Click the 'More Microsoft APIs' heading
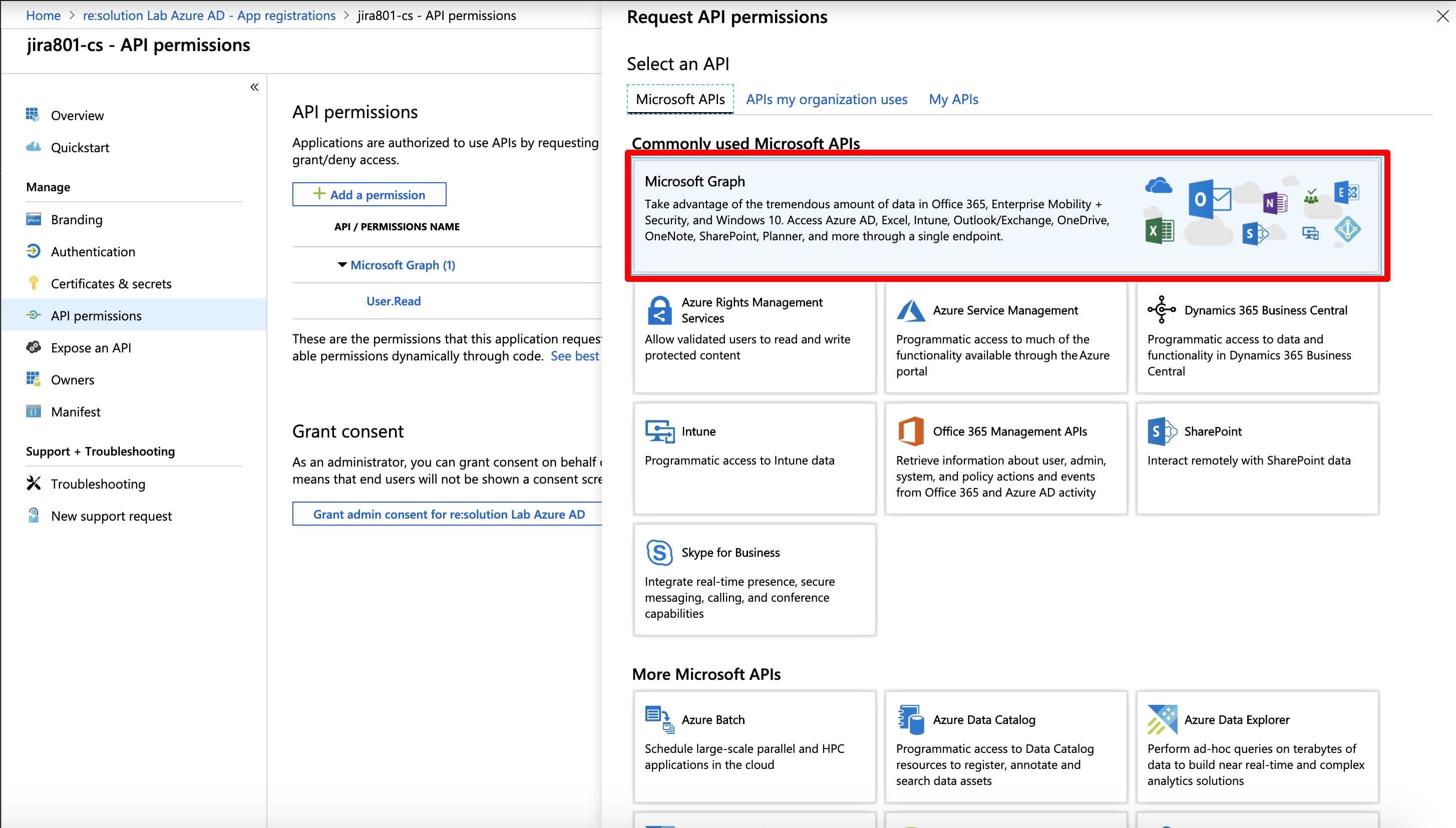 (706, 674)
